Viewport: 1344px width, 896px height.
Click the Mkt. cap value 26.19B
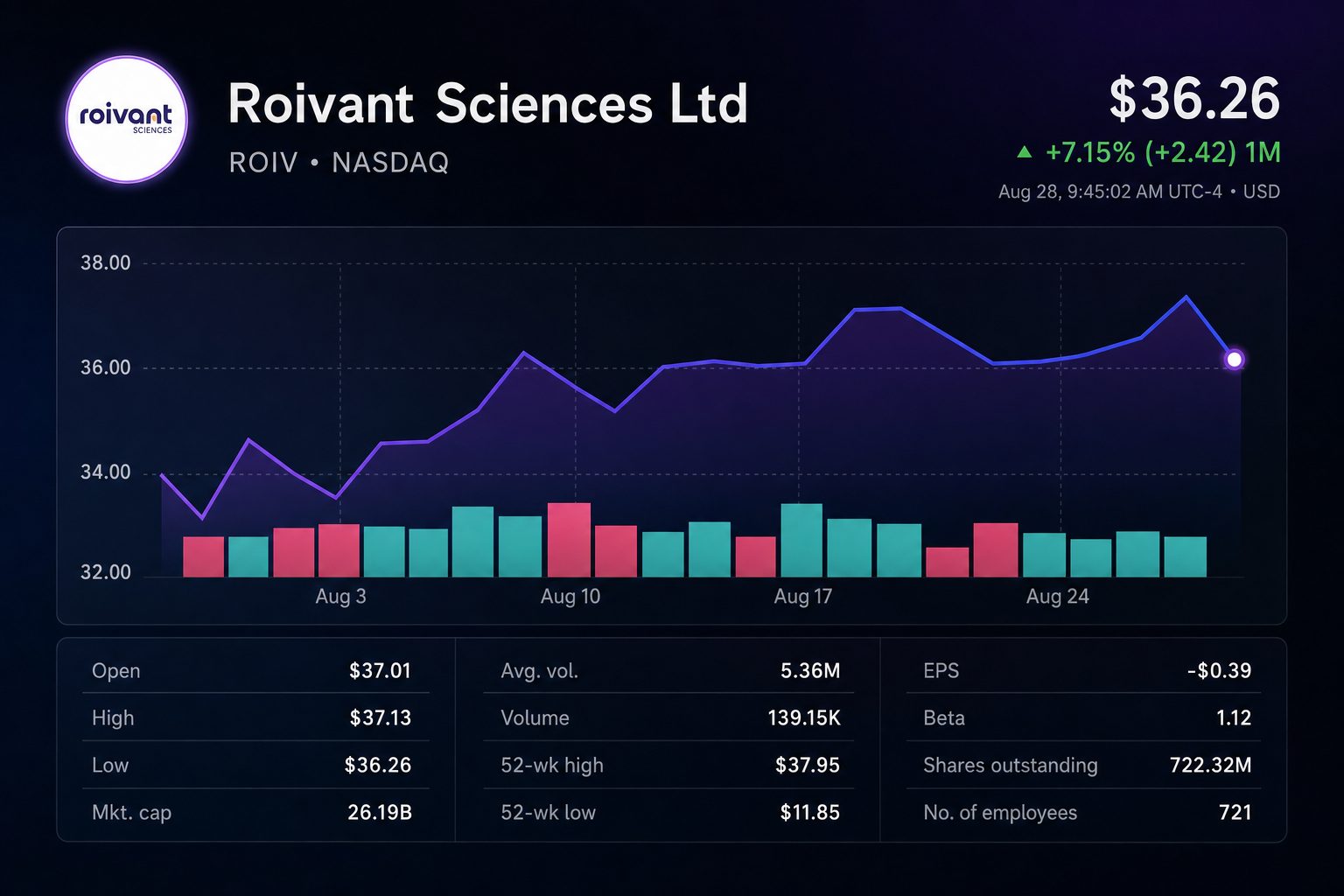(380, 813)
